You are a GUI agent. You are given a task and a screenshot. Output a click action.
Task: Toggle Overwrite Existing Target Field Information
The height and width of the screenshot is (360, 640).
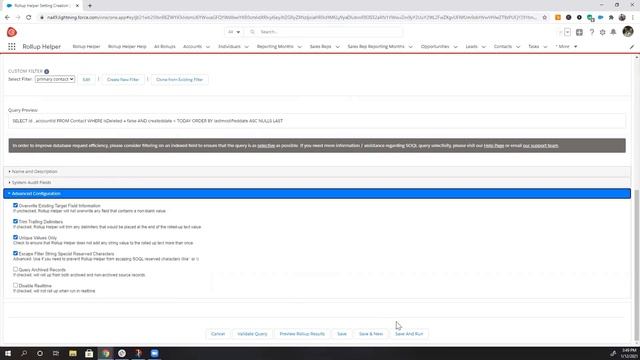coord(16,206)
